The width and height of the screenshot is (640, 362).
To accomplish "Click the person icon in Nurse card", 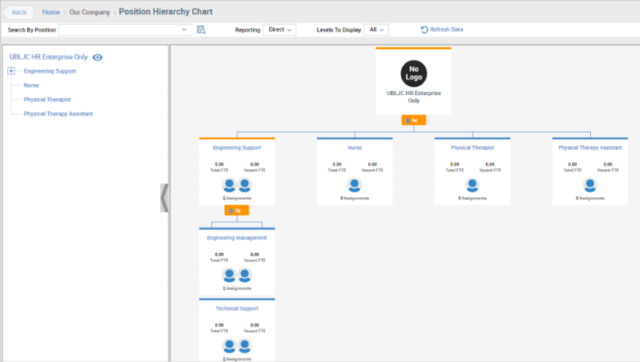I will click(x=354, y=185).
